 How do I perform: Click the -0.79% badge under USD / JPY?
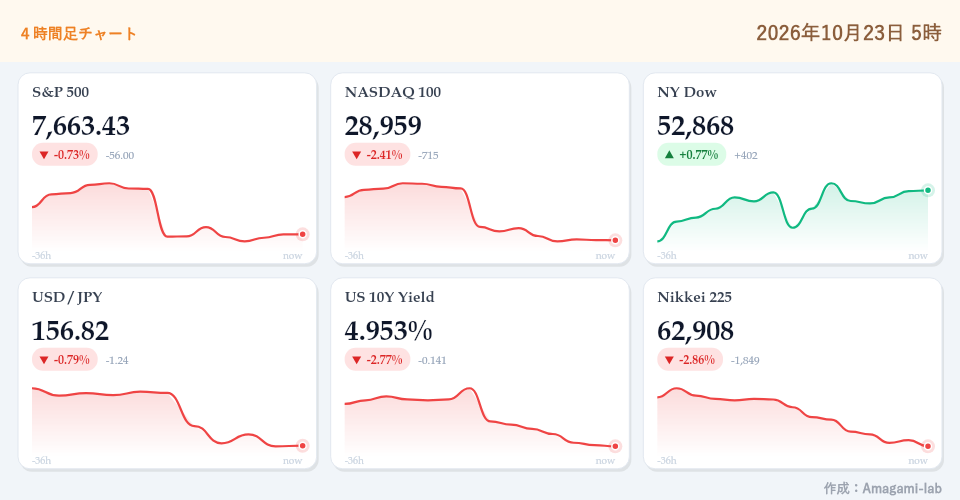click(65, 360)
